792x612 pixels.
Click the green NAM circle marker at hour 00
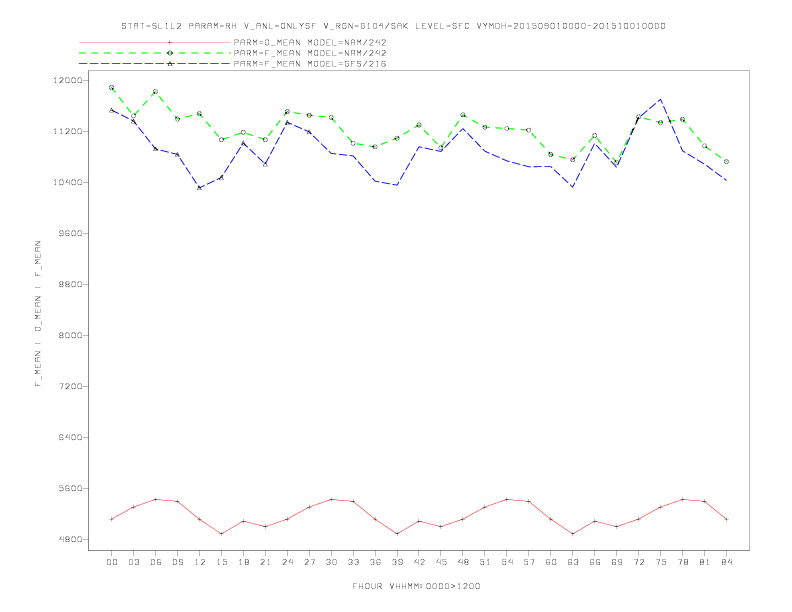[112, 87]
